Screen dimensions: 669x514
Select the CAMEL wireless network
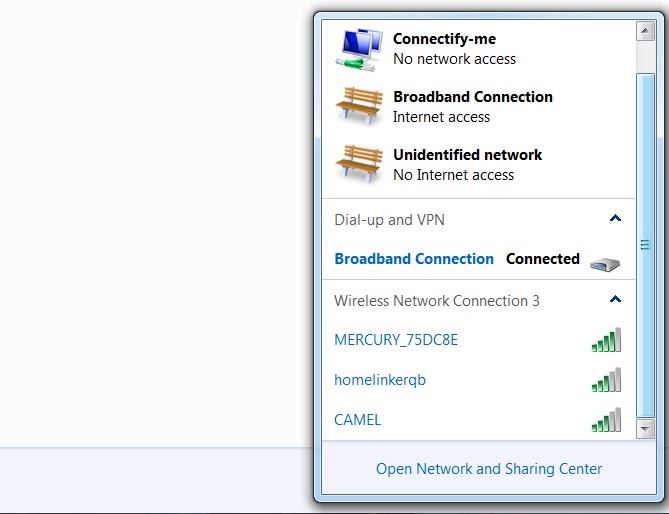click(358, 420)
